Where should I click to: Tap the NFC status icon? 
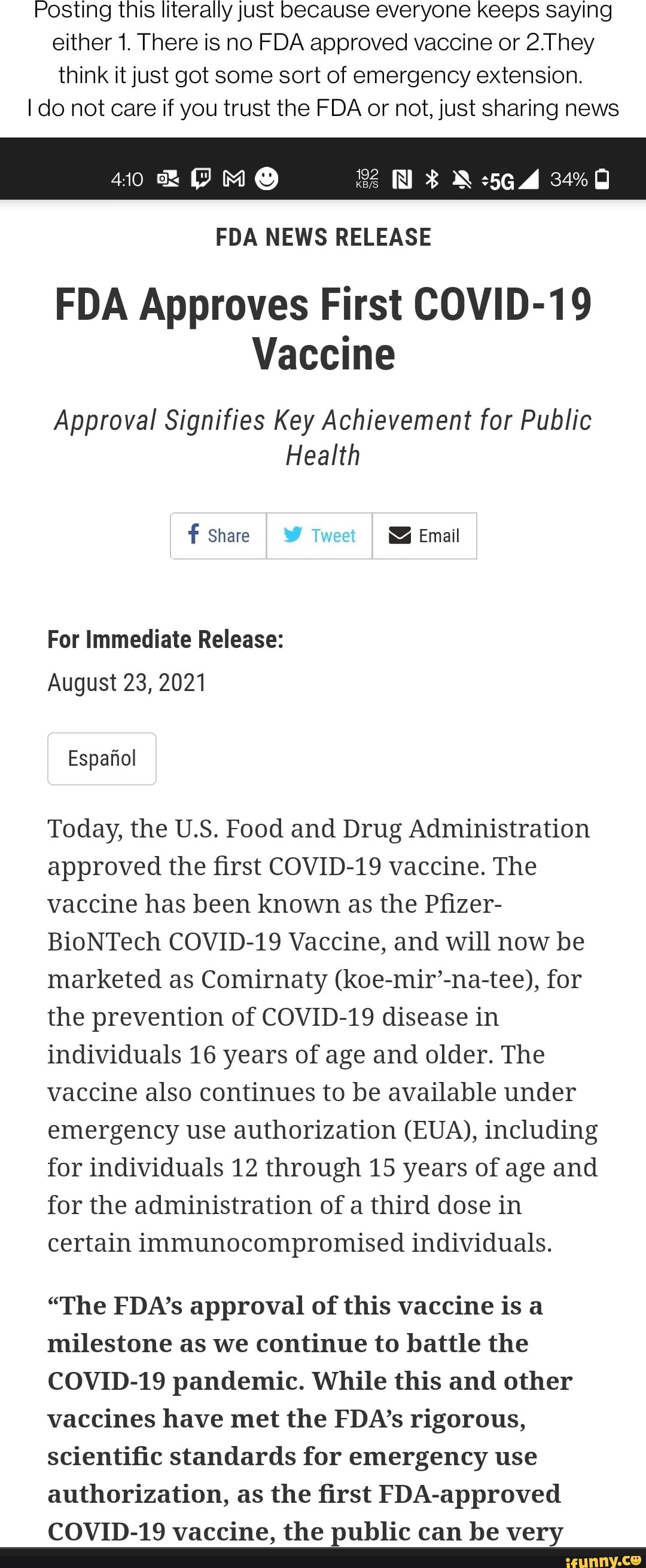(x=402, y=179)
